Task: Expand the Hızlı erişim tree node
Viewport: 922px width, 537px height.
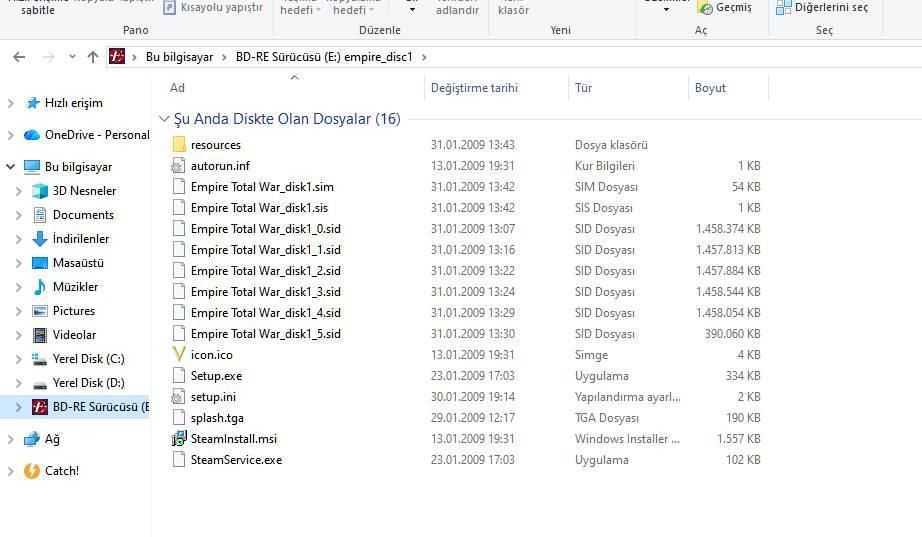Action: [10, 103]
